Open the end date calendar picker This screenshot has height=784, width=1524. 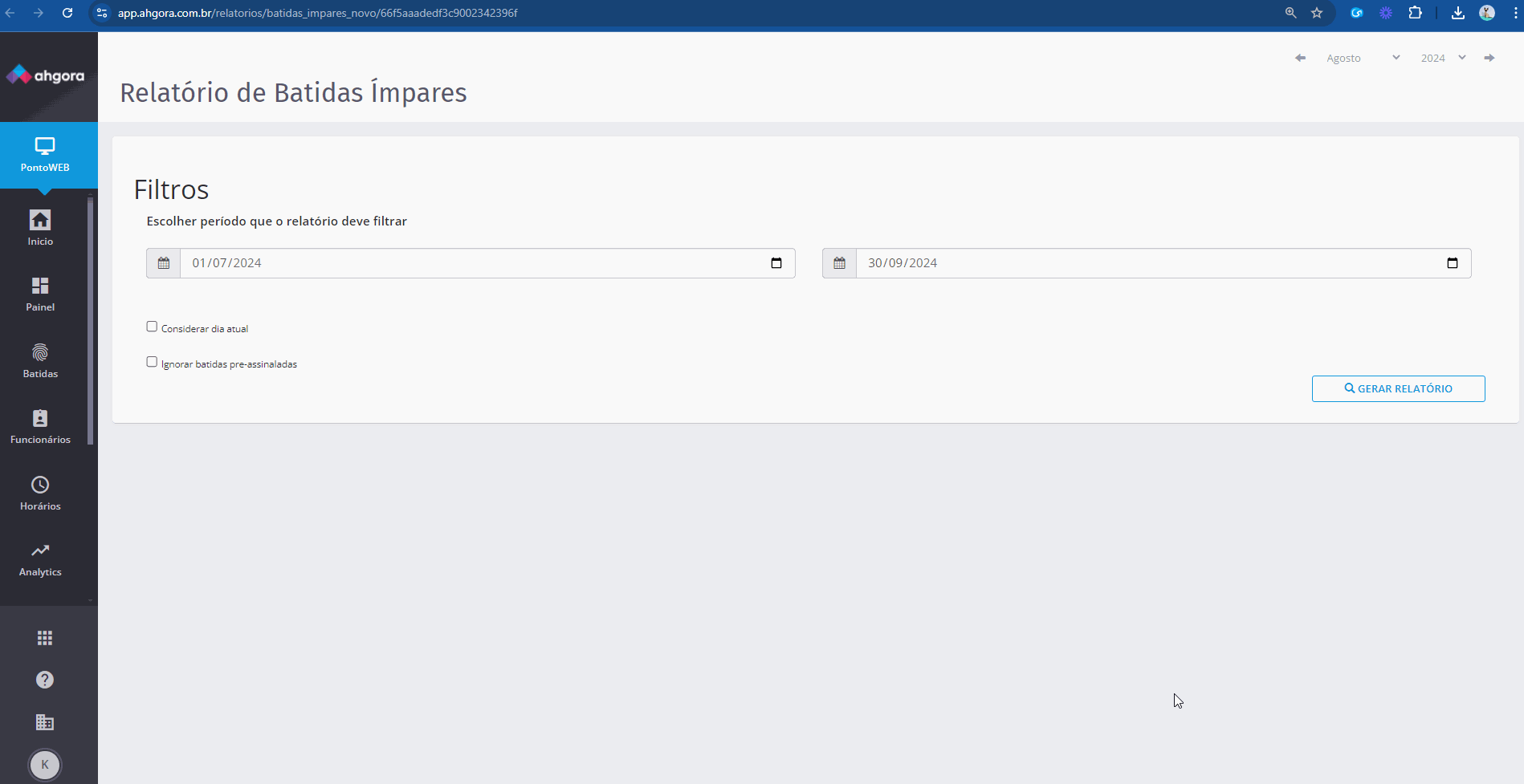tap(1453, 263)
